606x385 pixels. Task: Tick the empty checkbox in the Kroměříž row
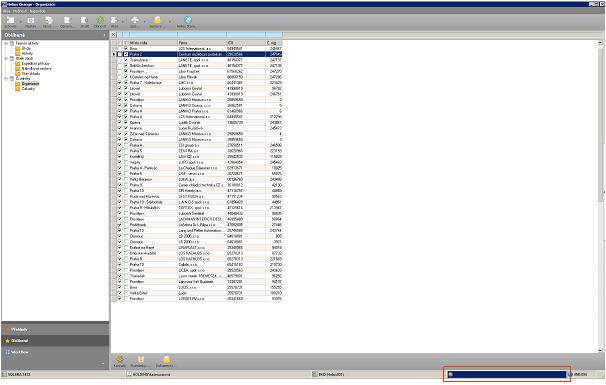126,157
